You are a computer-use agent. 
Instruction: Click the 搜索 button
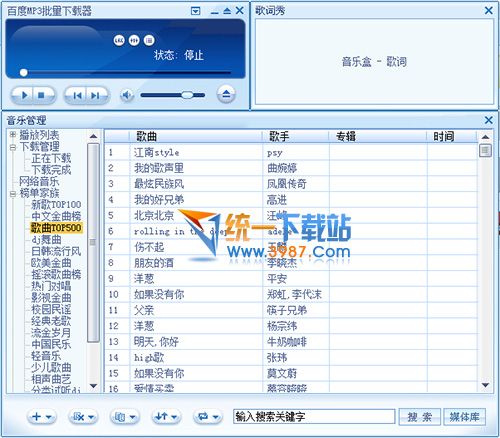click(419, 417)
